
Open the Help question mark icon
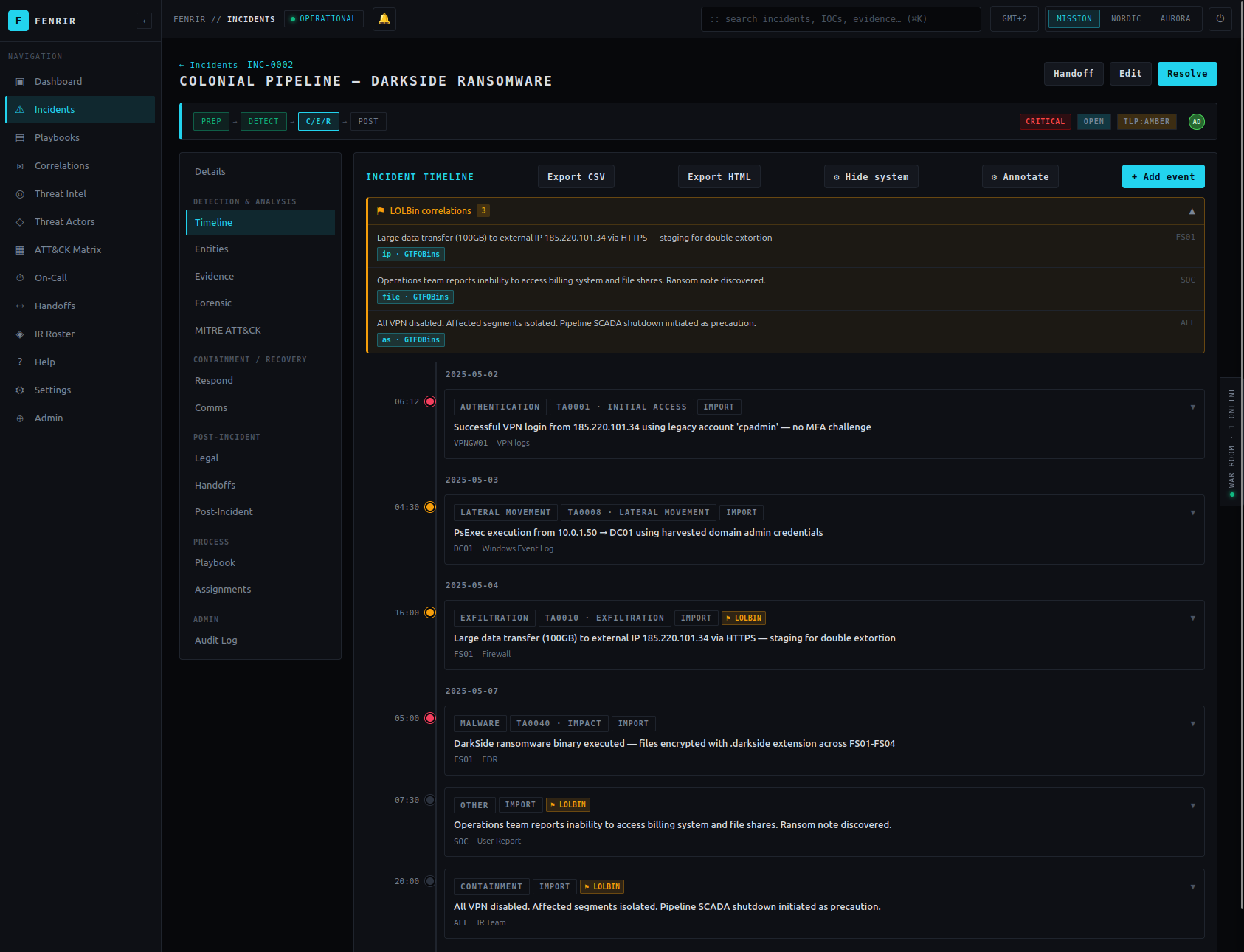(20, 362)
